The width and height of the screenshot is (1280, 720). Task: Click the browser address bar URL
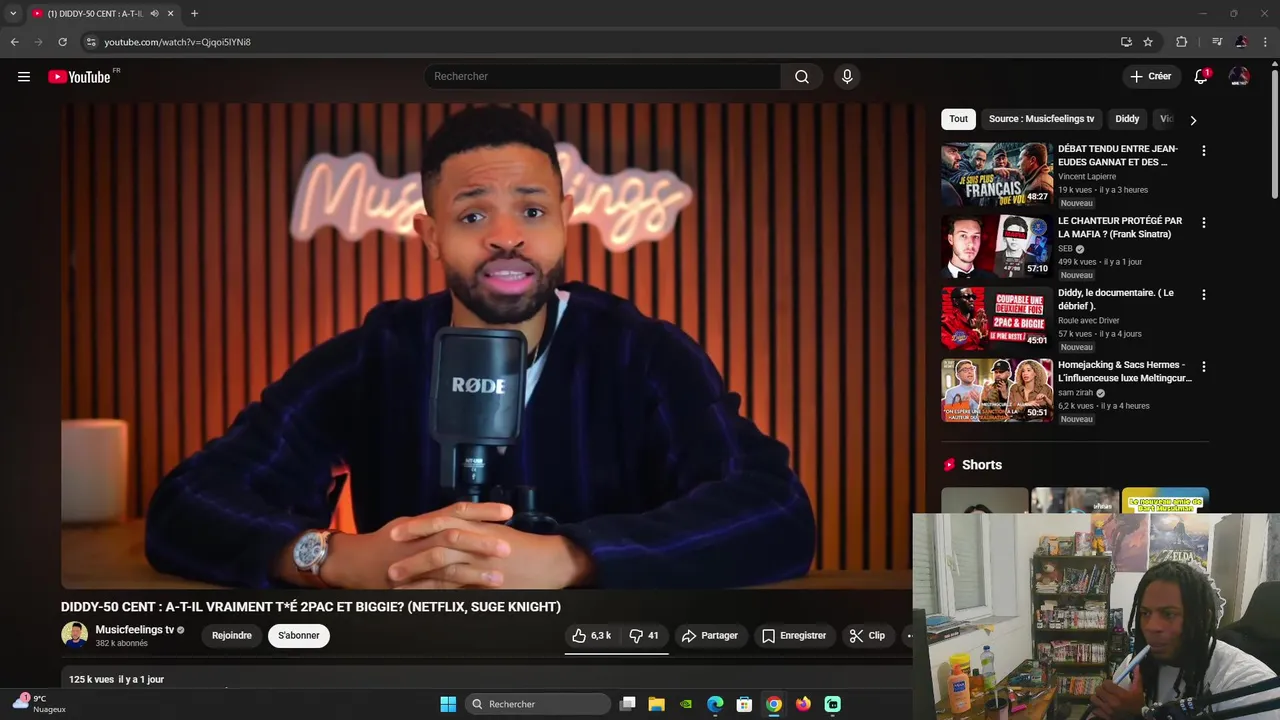point(177,42)
